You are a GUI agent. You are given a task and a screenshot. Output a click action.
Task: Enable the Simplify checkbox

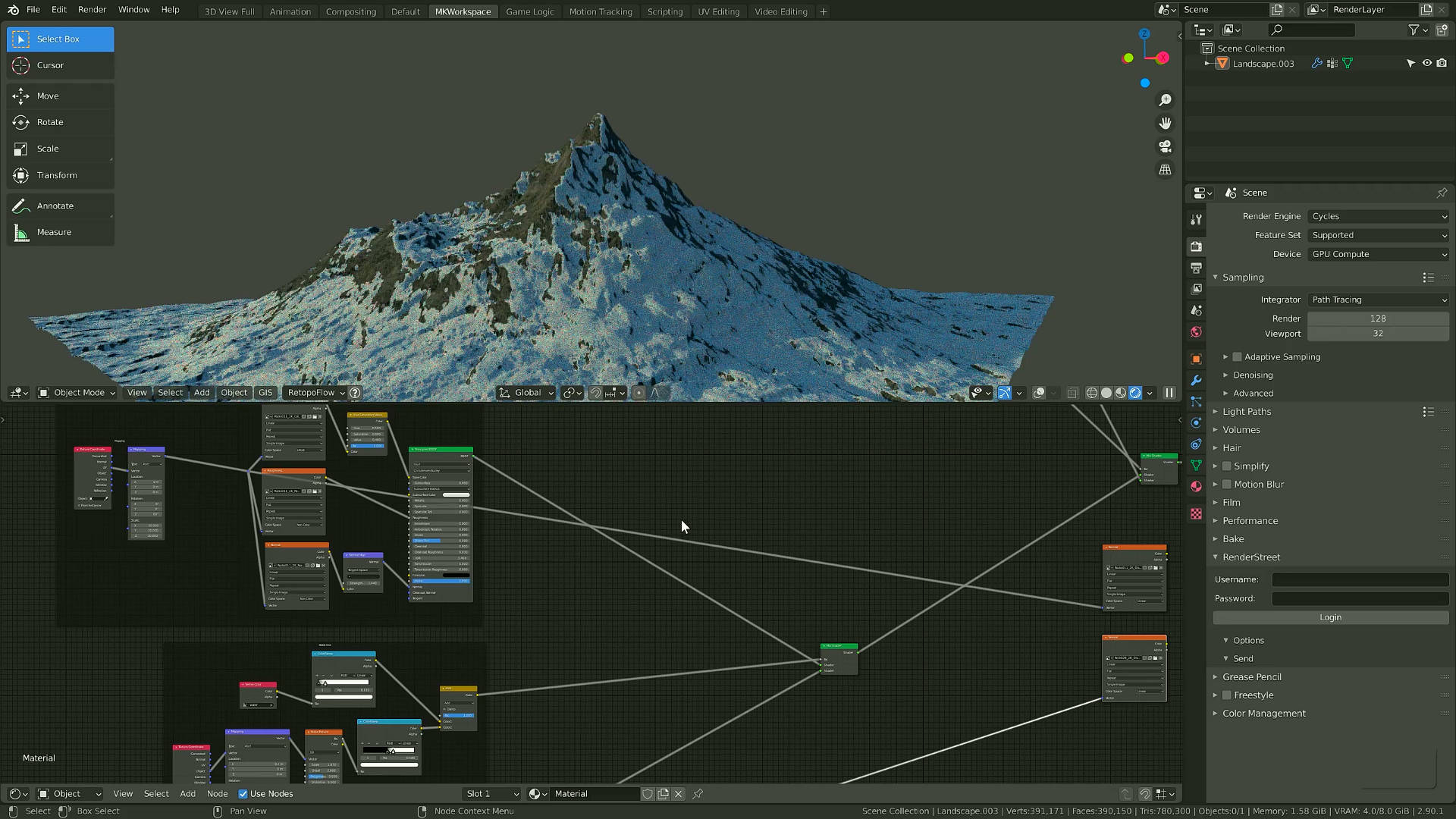pos(1226,466)
